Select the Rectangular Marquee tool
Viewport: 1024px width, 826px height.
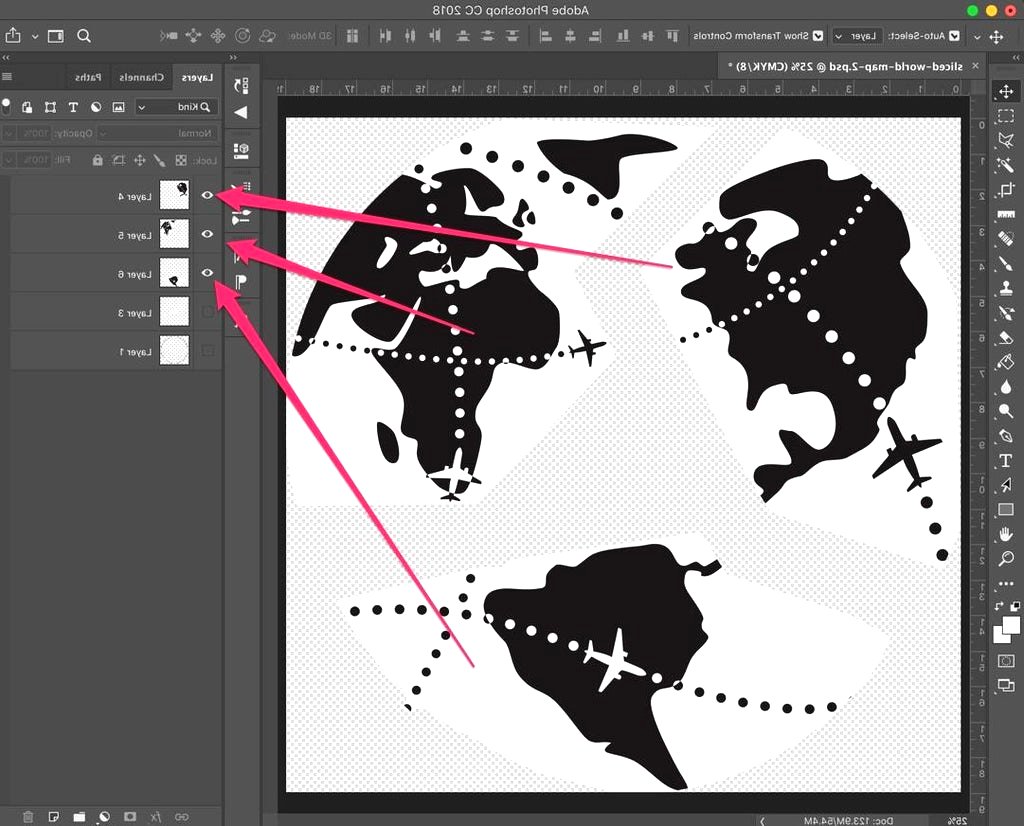pos(1005,117)
